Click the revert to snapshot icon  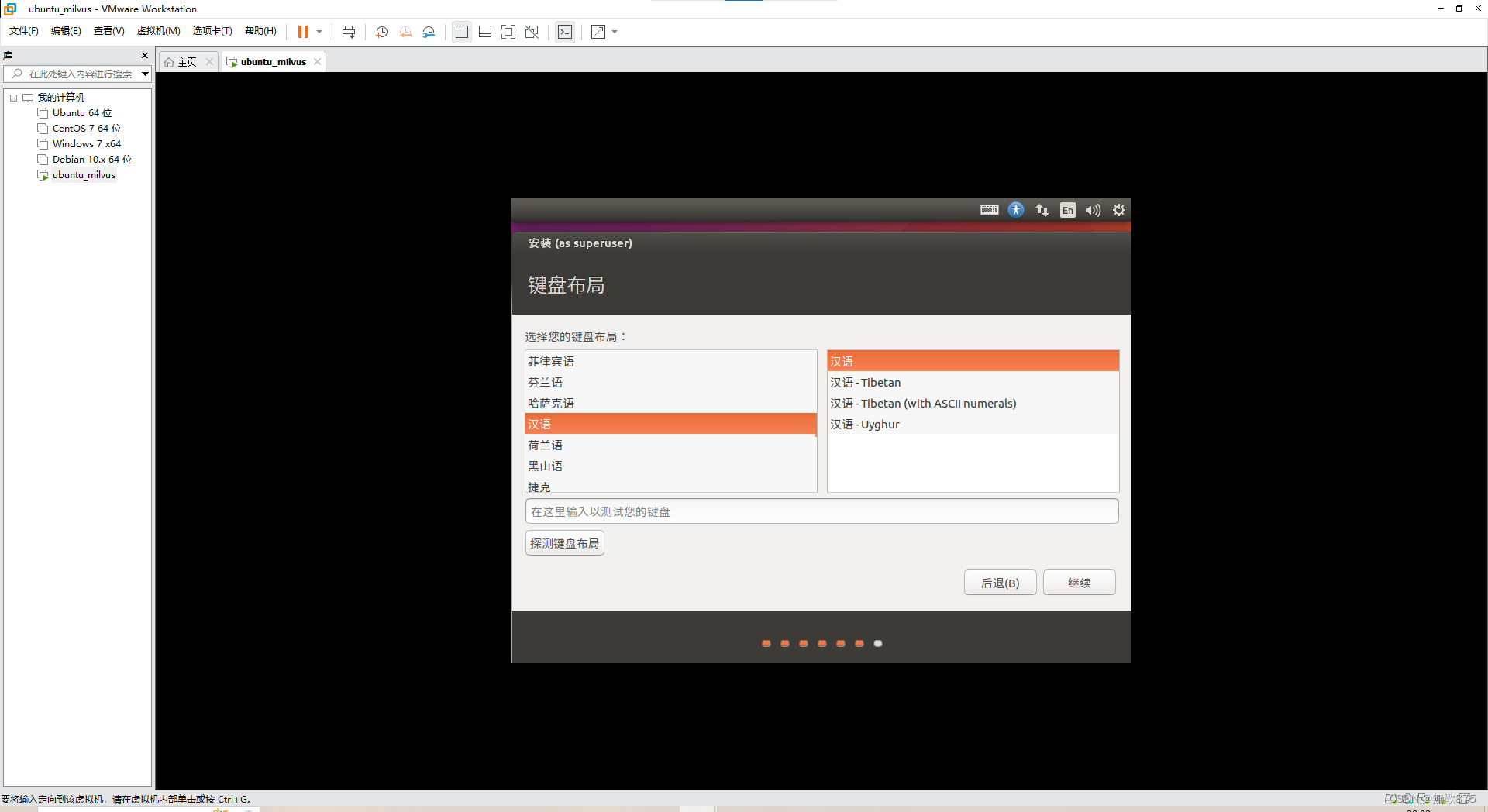[405, 32]
